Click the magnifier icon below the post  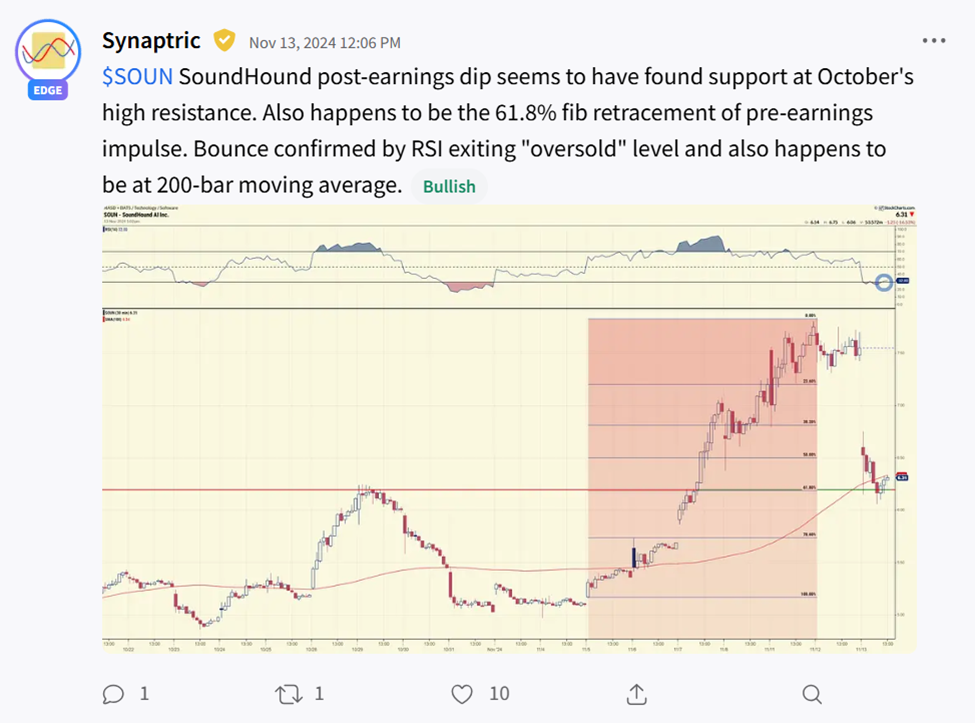(812, 693)
